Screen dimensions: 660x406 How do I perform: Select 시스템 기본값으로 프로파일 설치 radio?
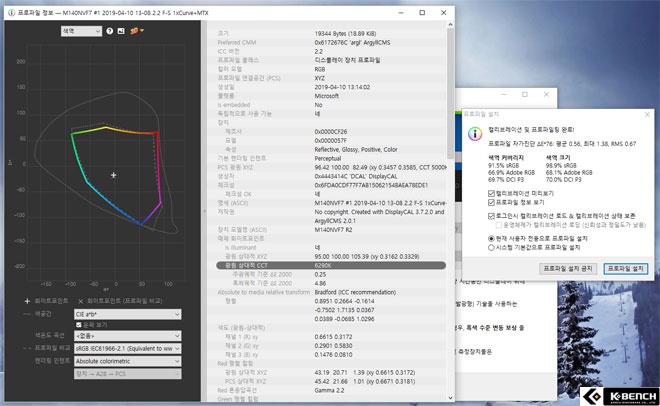(491, 247)
